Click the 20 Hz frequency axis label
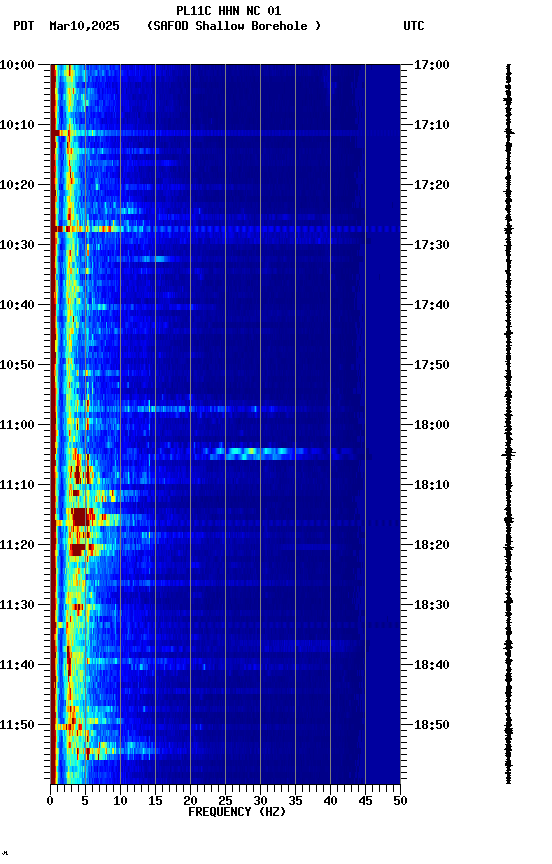The height and width of the screenshot is (864, 552). [x=190, y=801]
